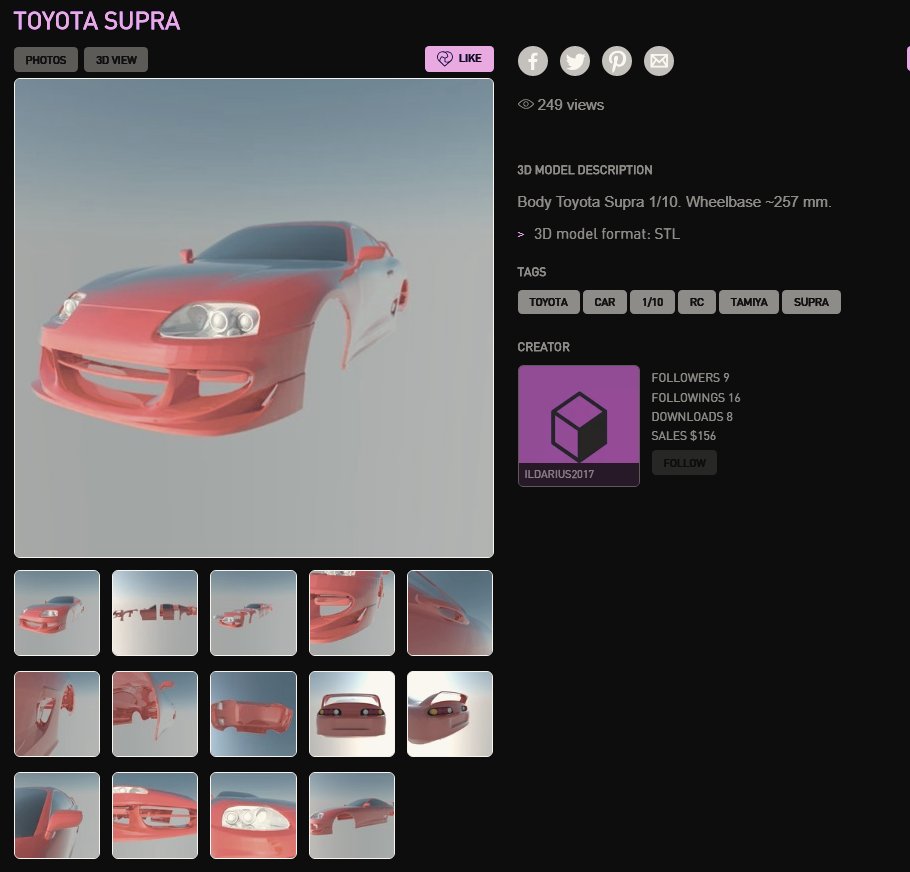Image resolution: width=910 pixels, height=872 pixels.
Task: Share model on Facebook
Action: [x=532, y=61]
